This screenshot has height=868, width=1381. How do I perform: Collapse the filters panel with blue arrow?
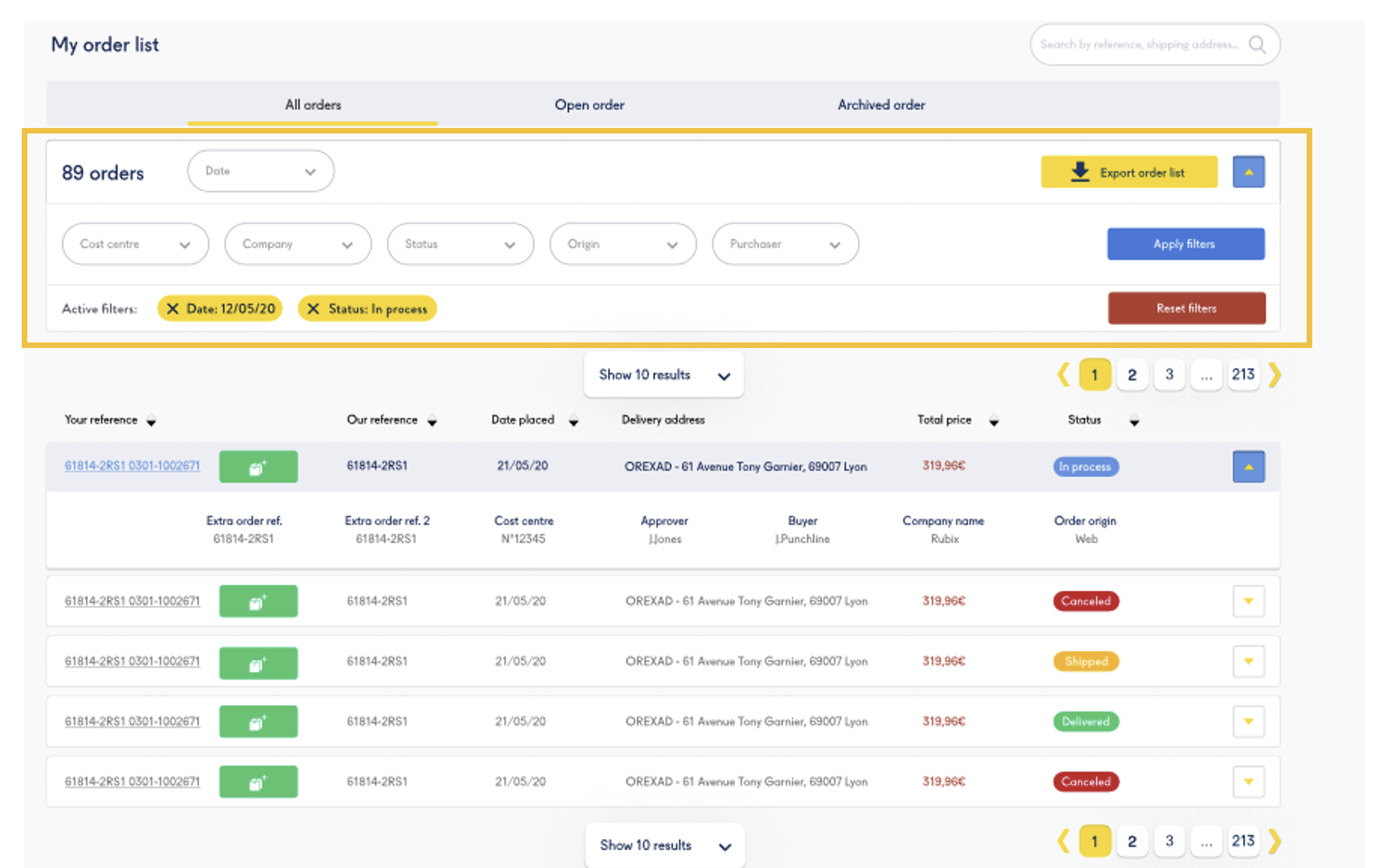pyautogui.click(x=1248, y=172)
